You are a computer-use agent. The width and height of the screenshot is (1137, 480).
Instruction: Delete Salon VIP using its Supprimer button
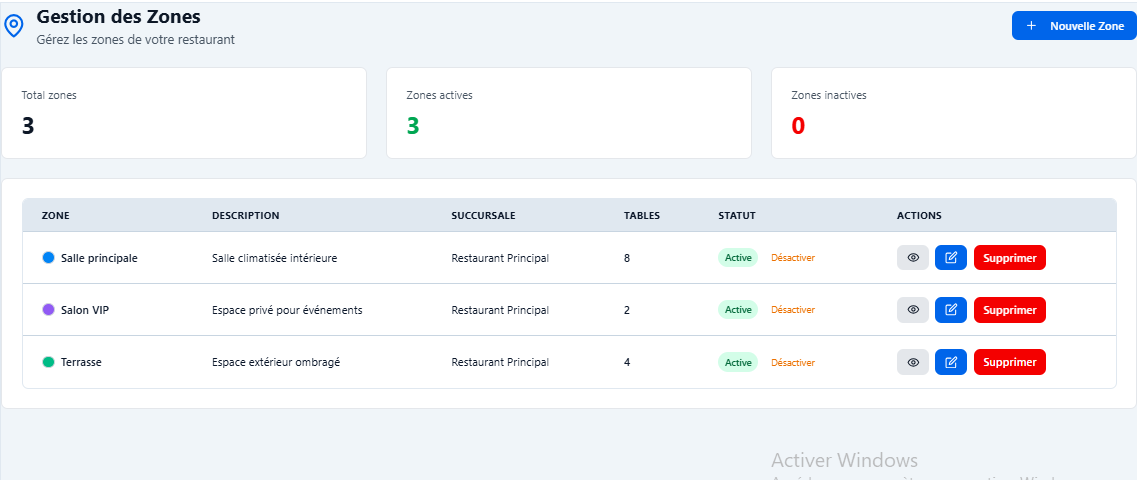click(x=1009, y=310)
